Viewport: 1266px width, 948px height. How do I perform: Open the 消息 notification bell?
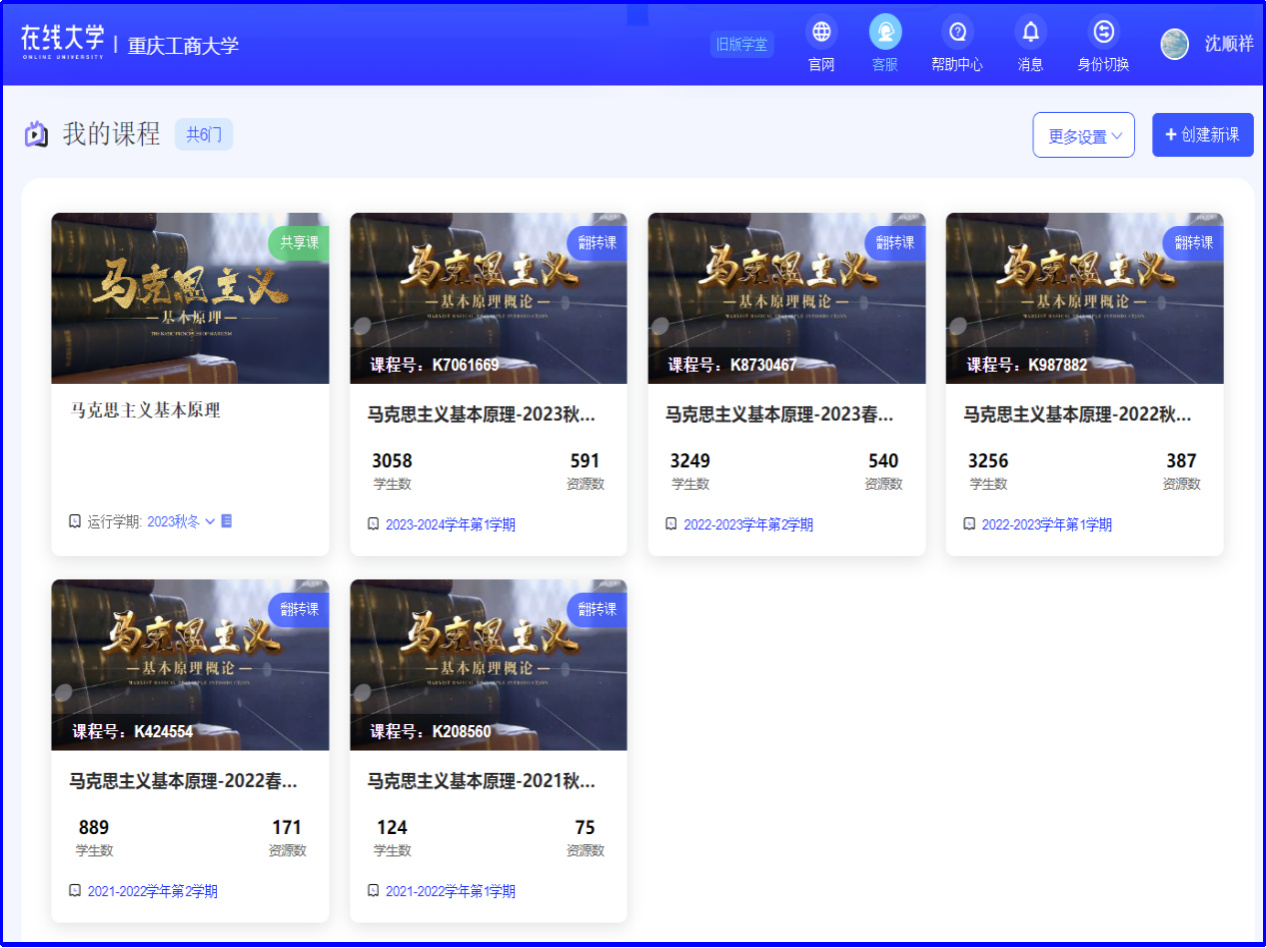coord(1030,33)
